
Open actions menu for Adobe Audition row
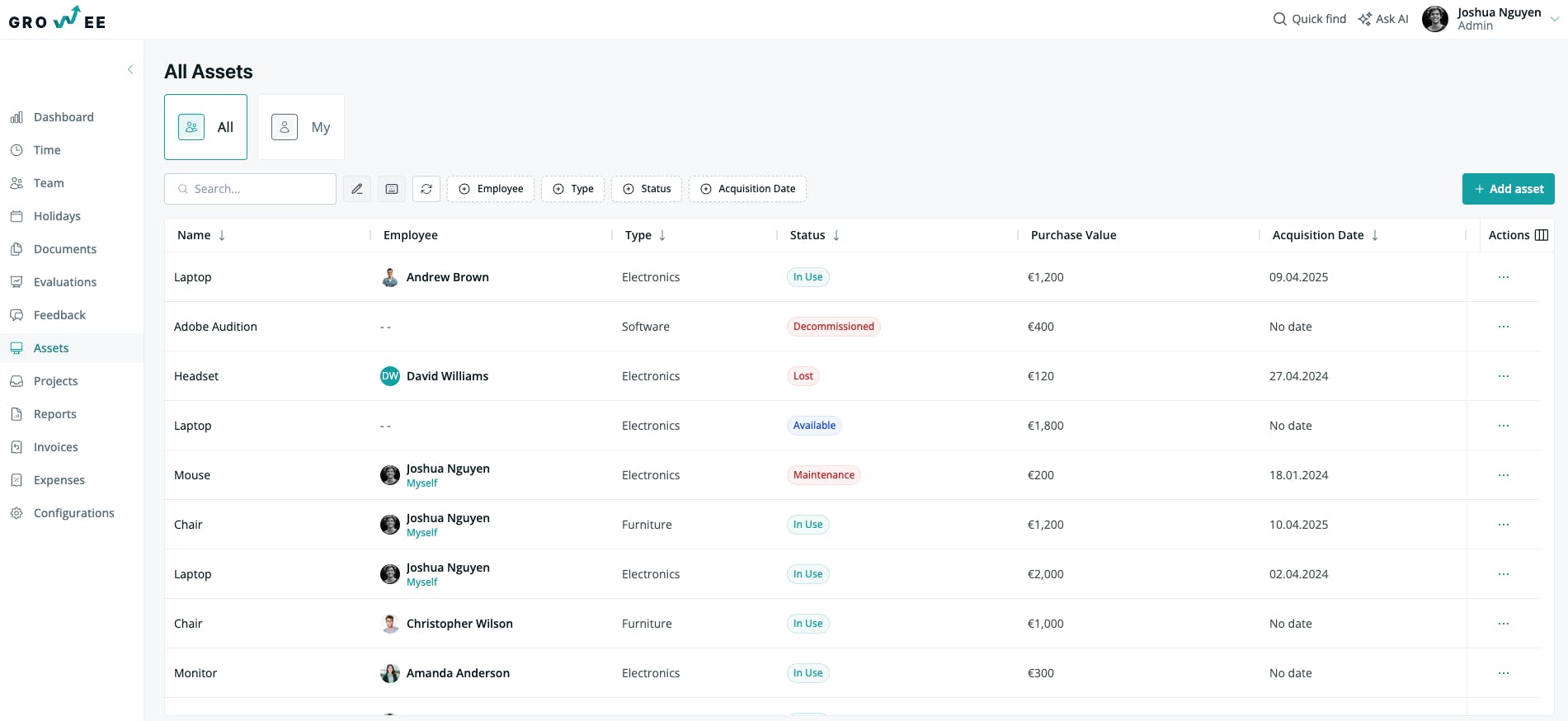point(1504,327)
